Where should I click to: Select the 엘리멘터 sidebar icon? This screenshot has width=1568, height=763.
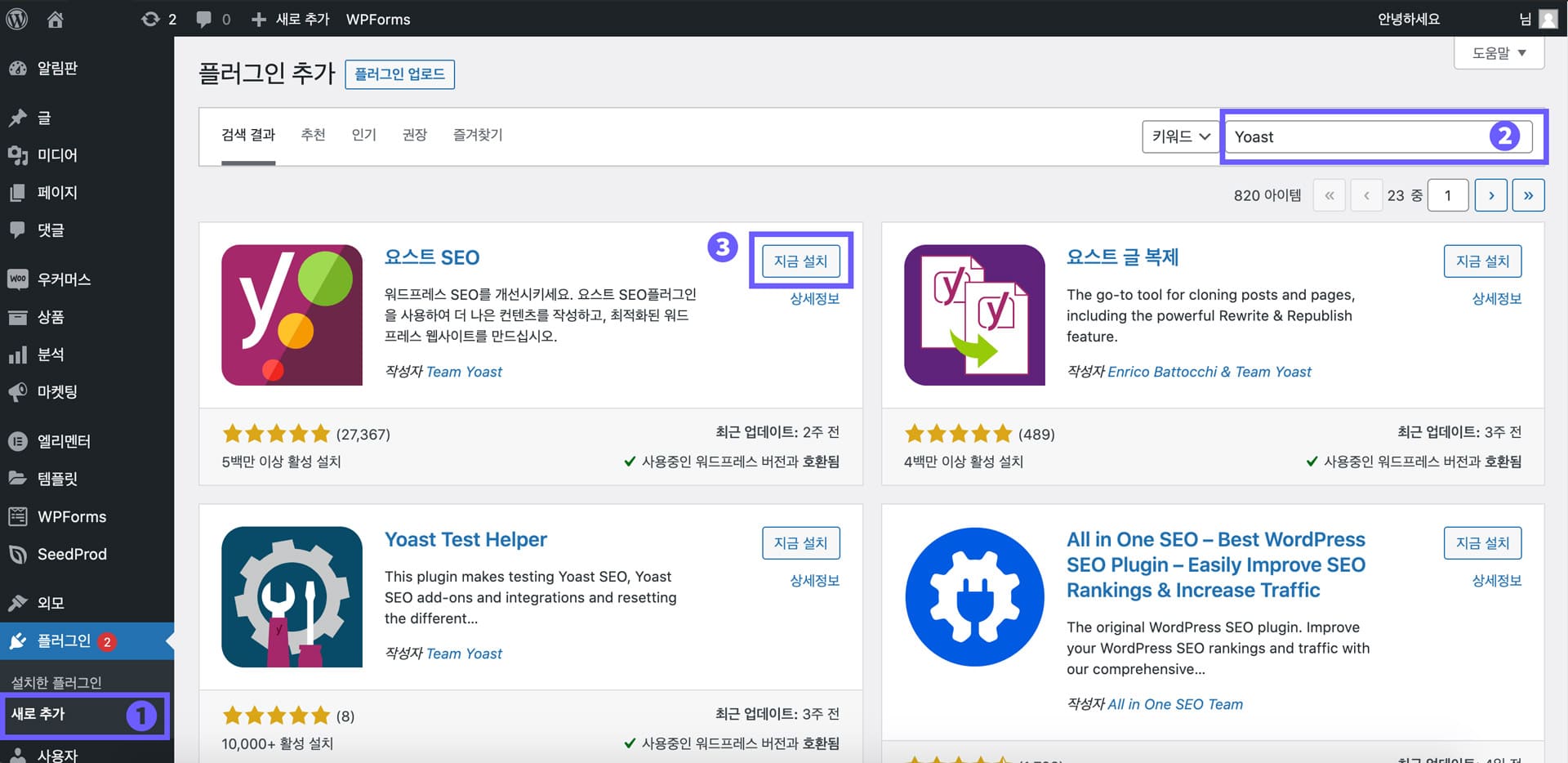pos(18,441)
